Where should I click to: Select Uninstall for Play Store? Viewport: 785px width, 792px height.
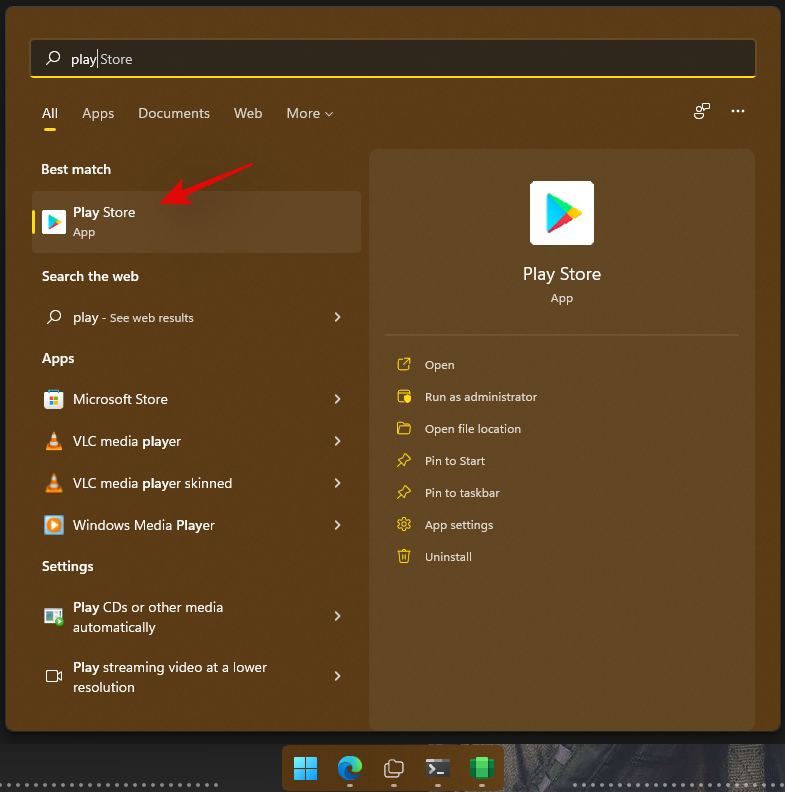point(448,557)
